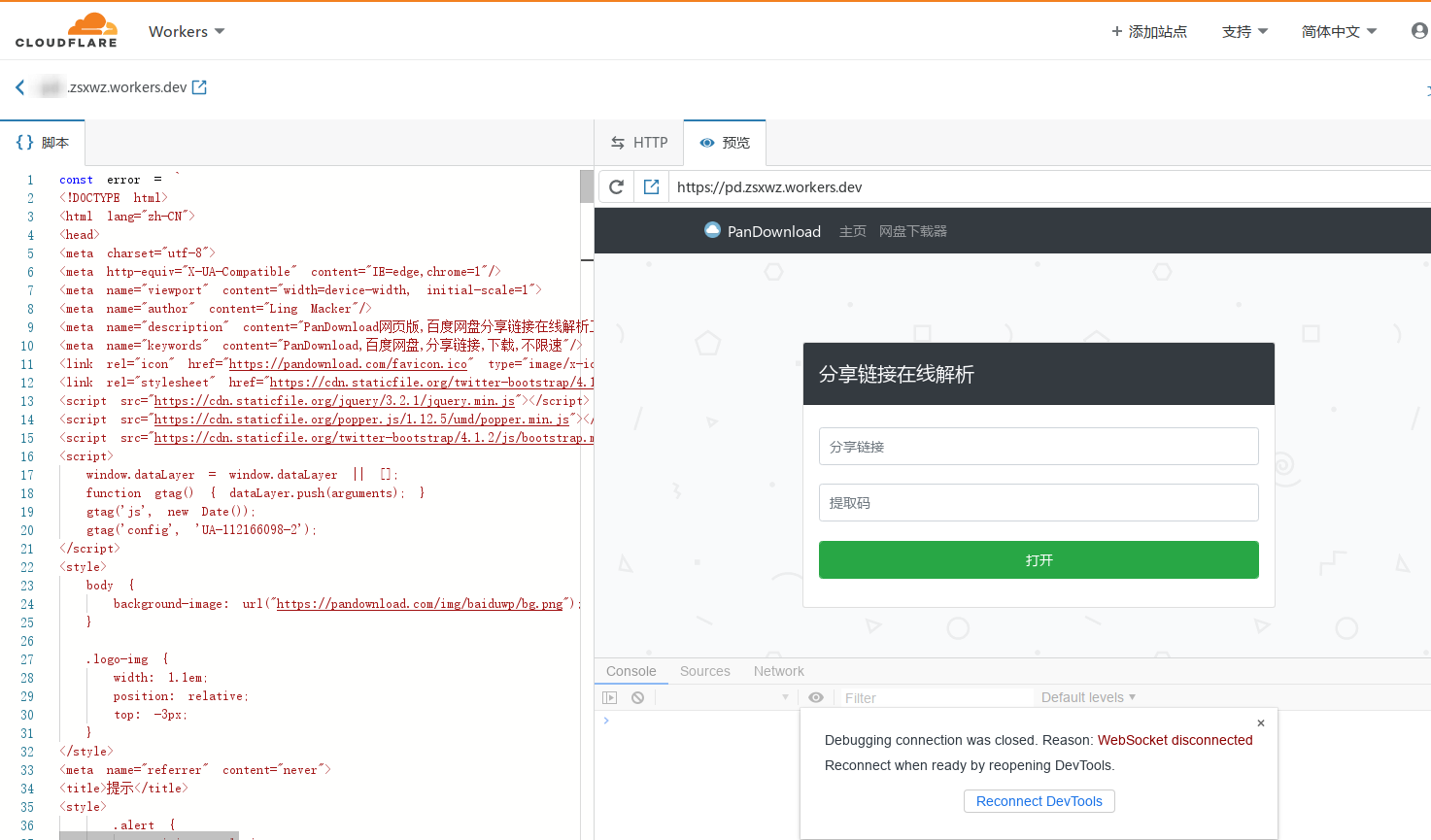Image resolution: width=1431 pixels, height=840 pixels.
Task: Click the PanDownload brand logo in the preview
Action: (763, 231)
